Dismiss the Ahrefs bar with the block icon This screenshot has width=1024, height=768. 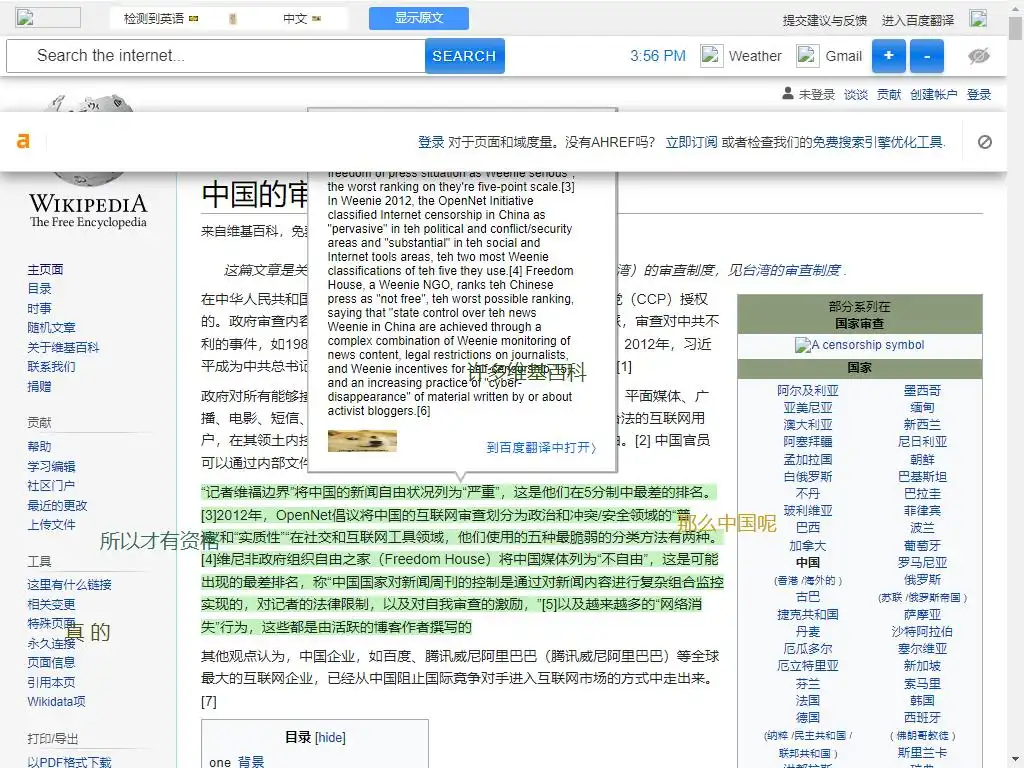click(x=985, y=142)
